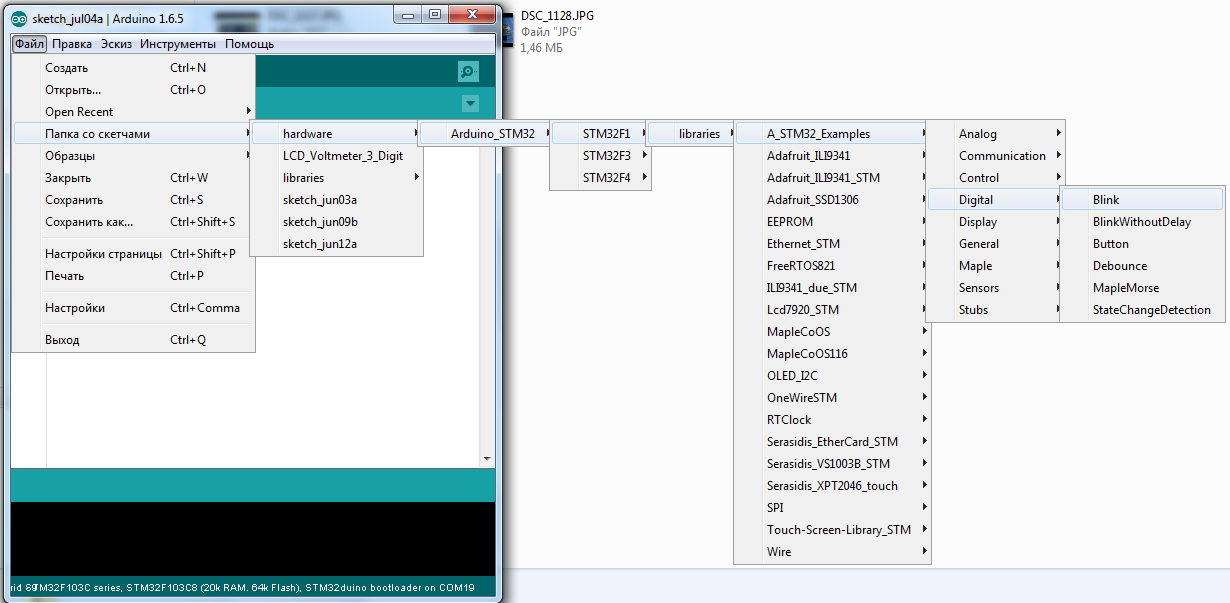Choose Создать from the File menu
This screenshot has height=603, width=1230.
(x=134, y=68)
